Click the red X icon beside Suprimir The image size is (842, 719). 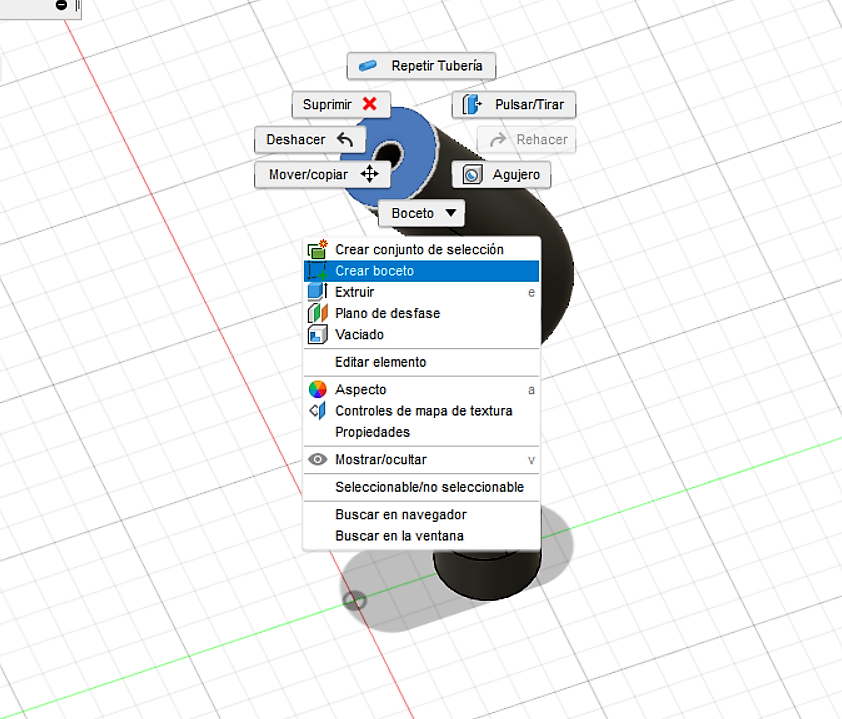pos(369,104)
